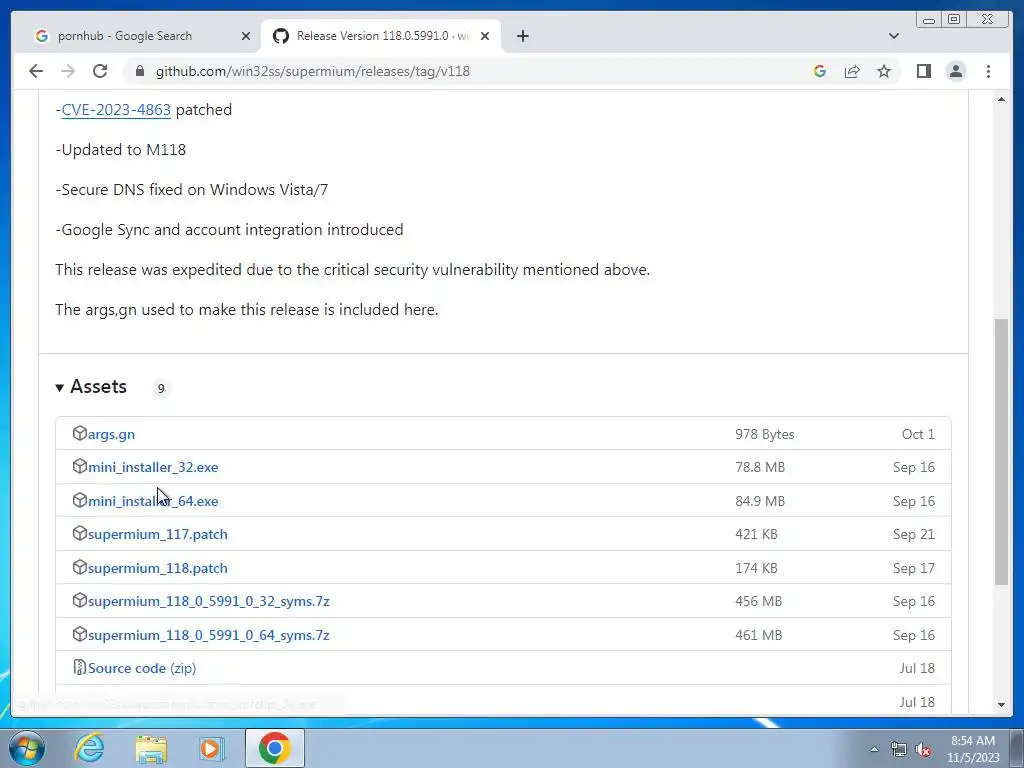The height and width of the screenshot is (768, 1024).
Task: Share this page via share icon
Action: (852, 71)
